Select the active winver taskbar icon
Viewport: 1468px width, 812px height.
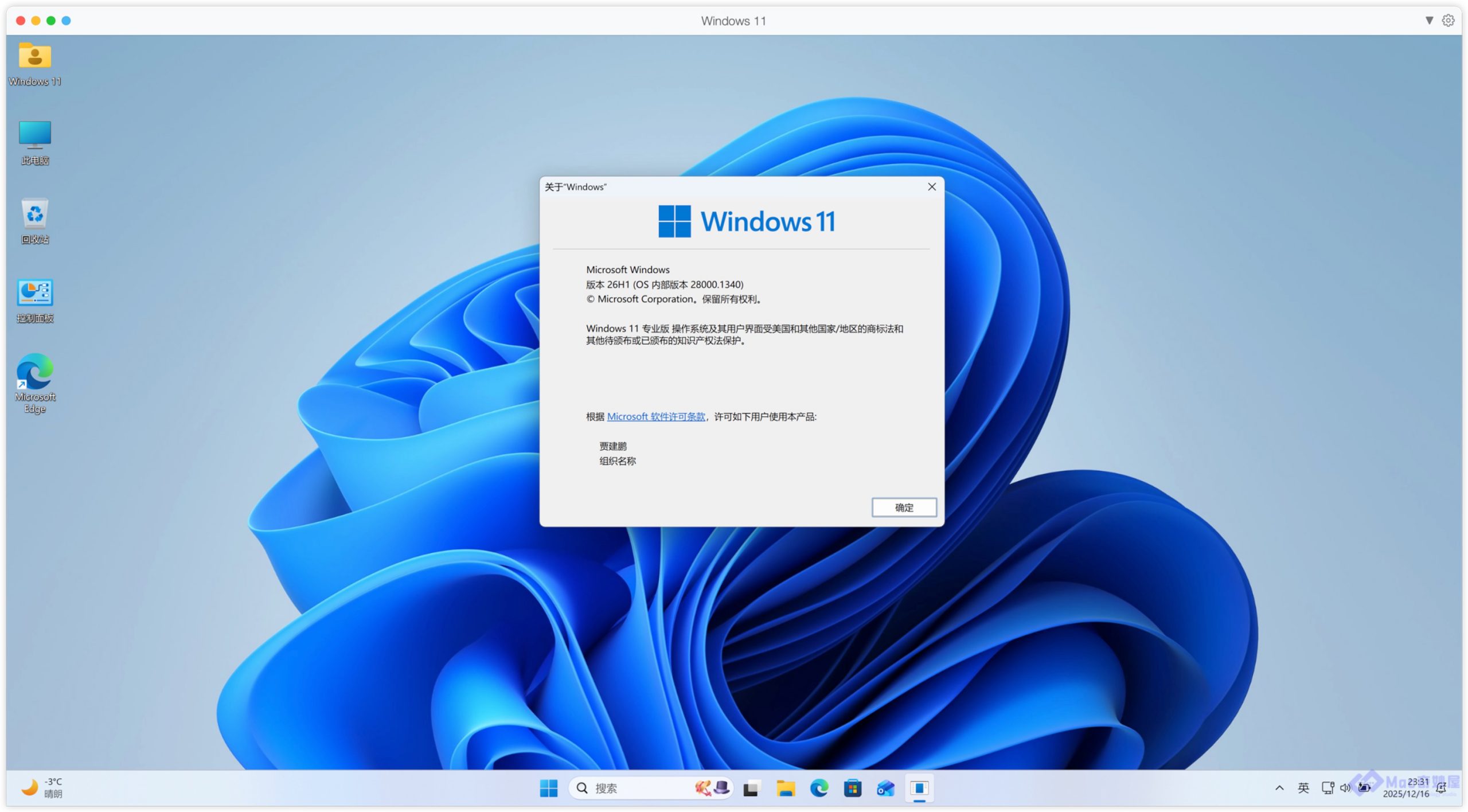(919, 788)
